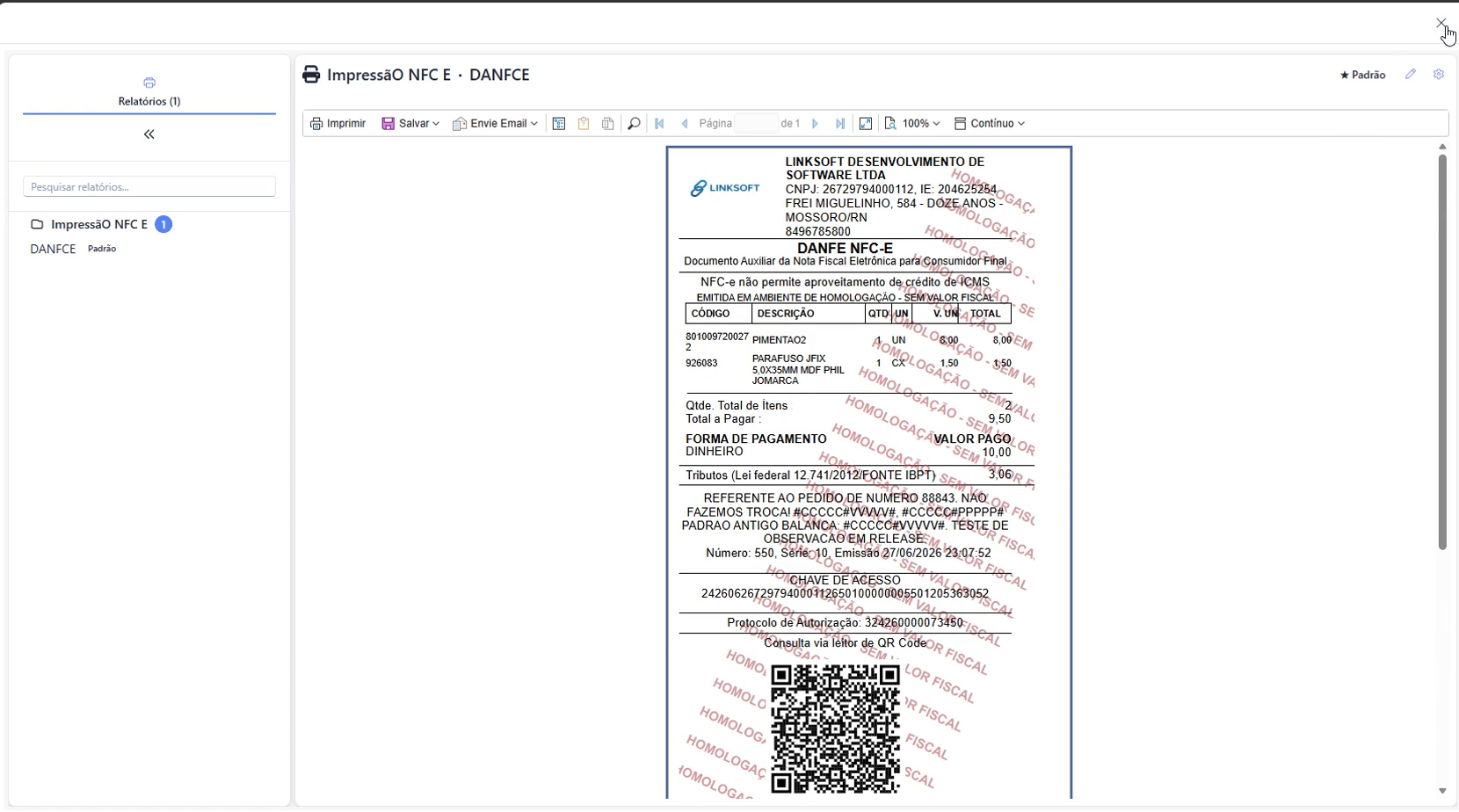Click the 'Total a Pagar' label
Viewport: 1459px width, 812px height.
(723, 419)
